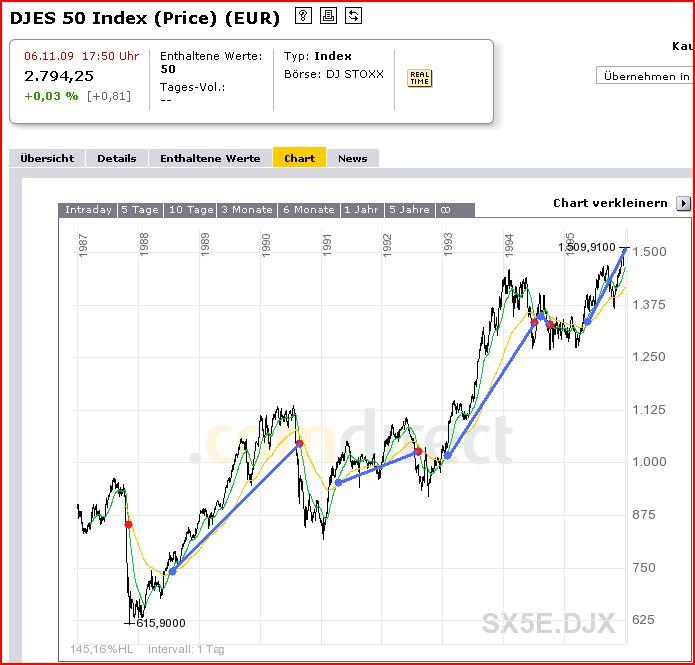Click the 1.375 y-axis value

point(649,305)
